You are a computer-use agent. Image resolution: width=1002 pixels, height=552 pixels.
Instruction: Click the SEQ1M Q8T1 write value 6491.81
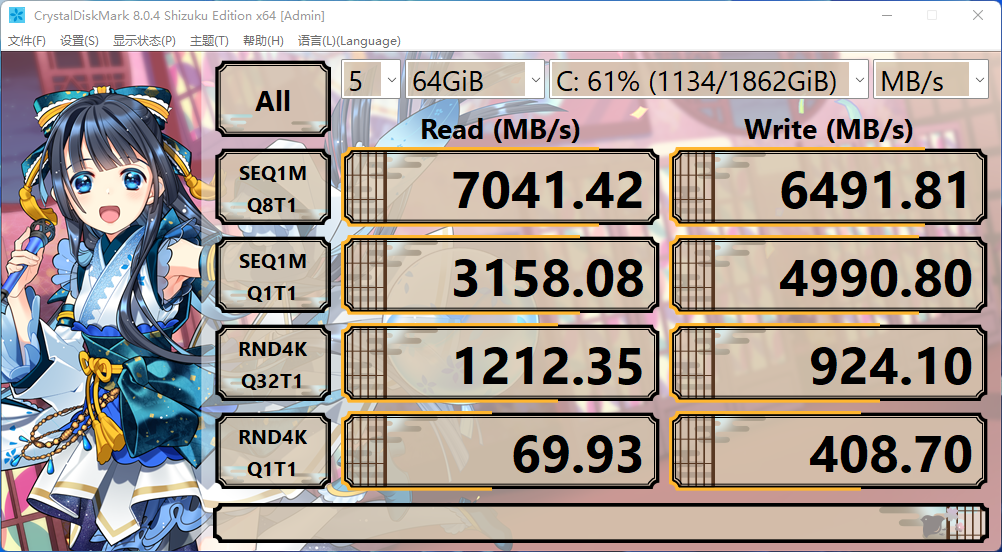[x=828, y=188]
